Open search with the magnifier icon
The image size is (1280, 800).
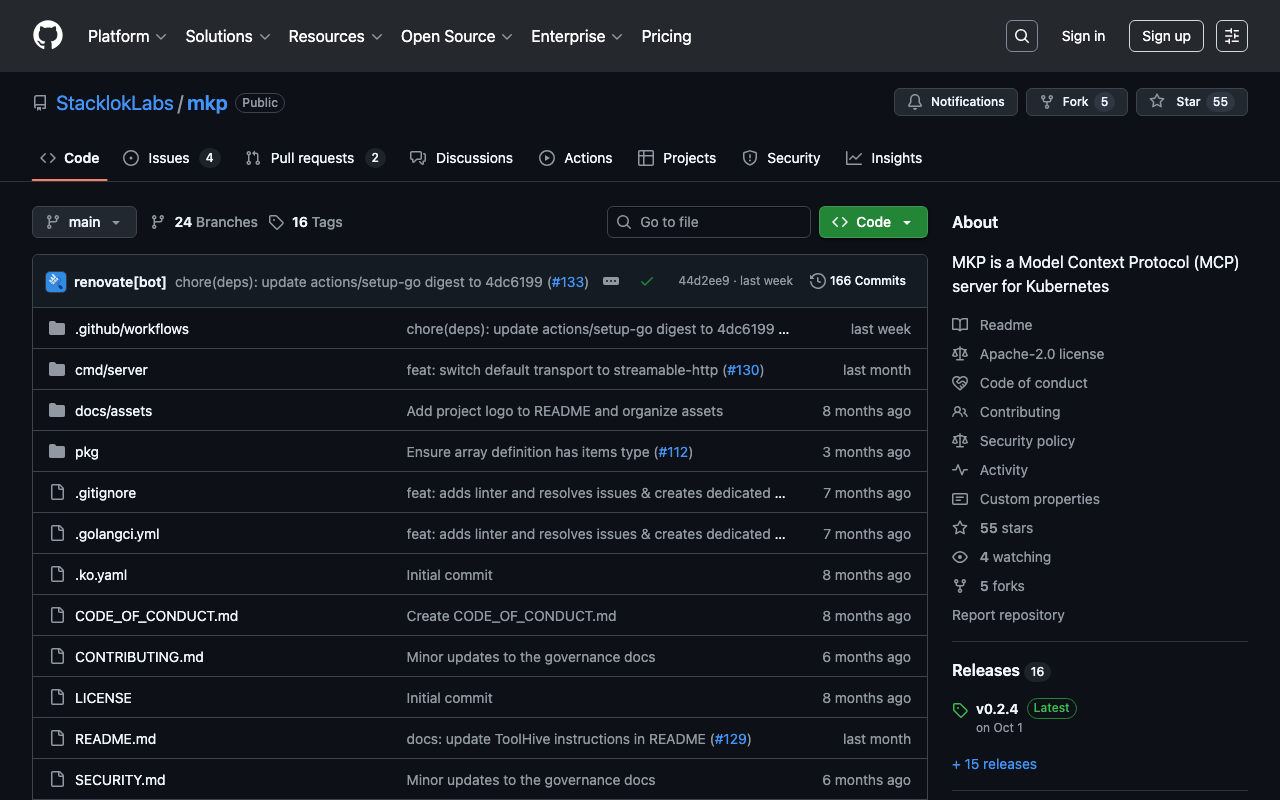click(1021, 36)
